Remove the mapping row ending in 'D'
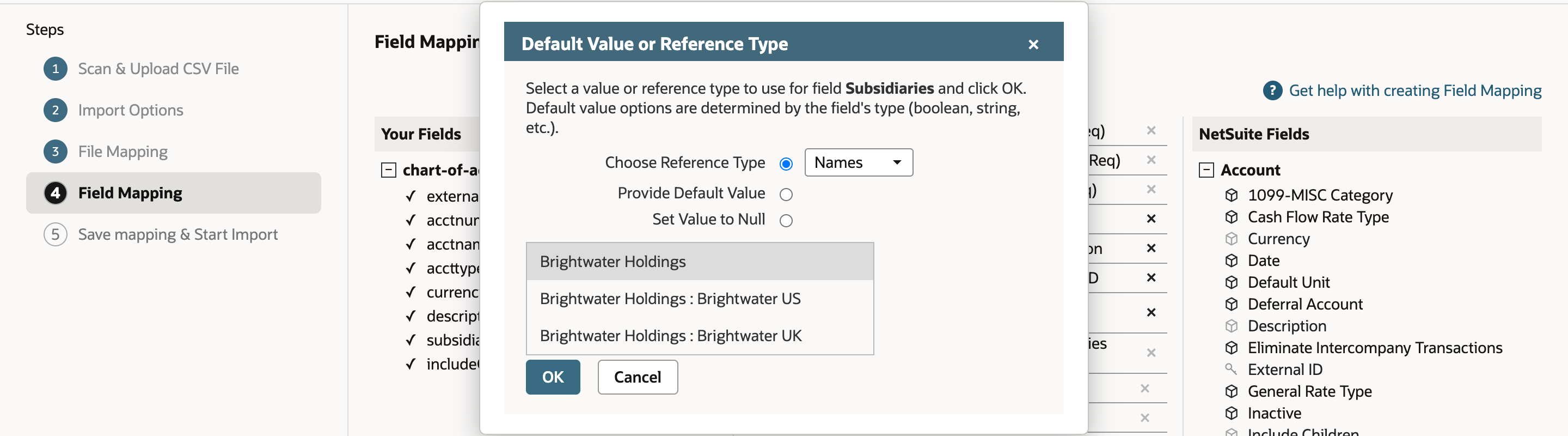Viewport: 1568px width, 436px height. click(1150, 277)
